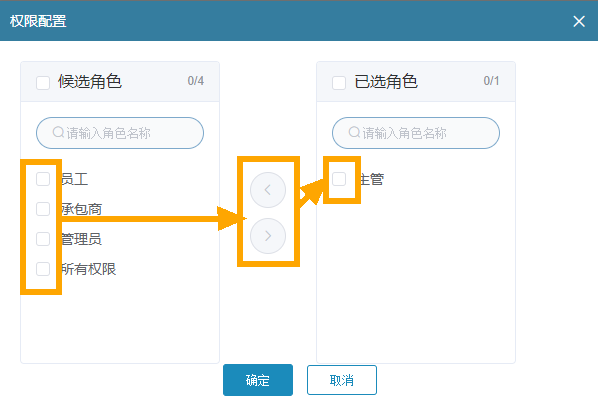598x413 pixels.
Task: Toggle select-all for 候选角色
Action: tap(43, 83)
